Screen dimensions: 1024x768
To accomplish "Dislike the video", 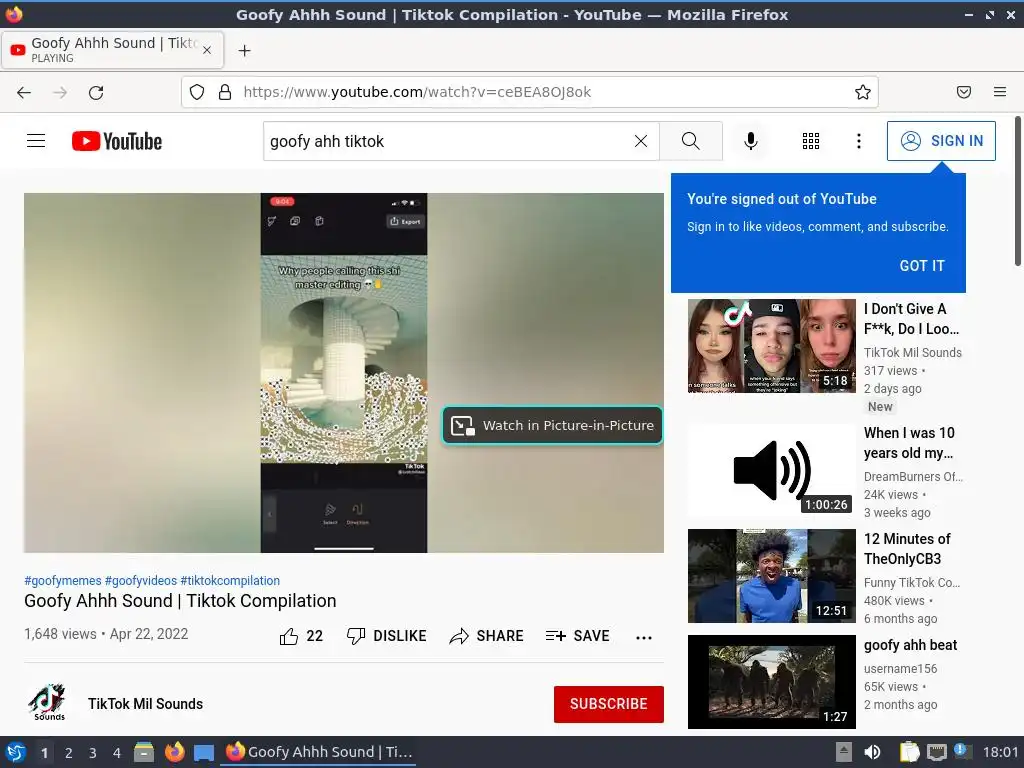I will click(387, 636).
